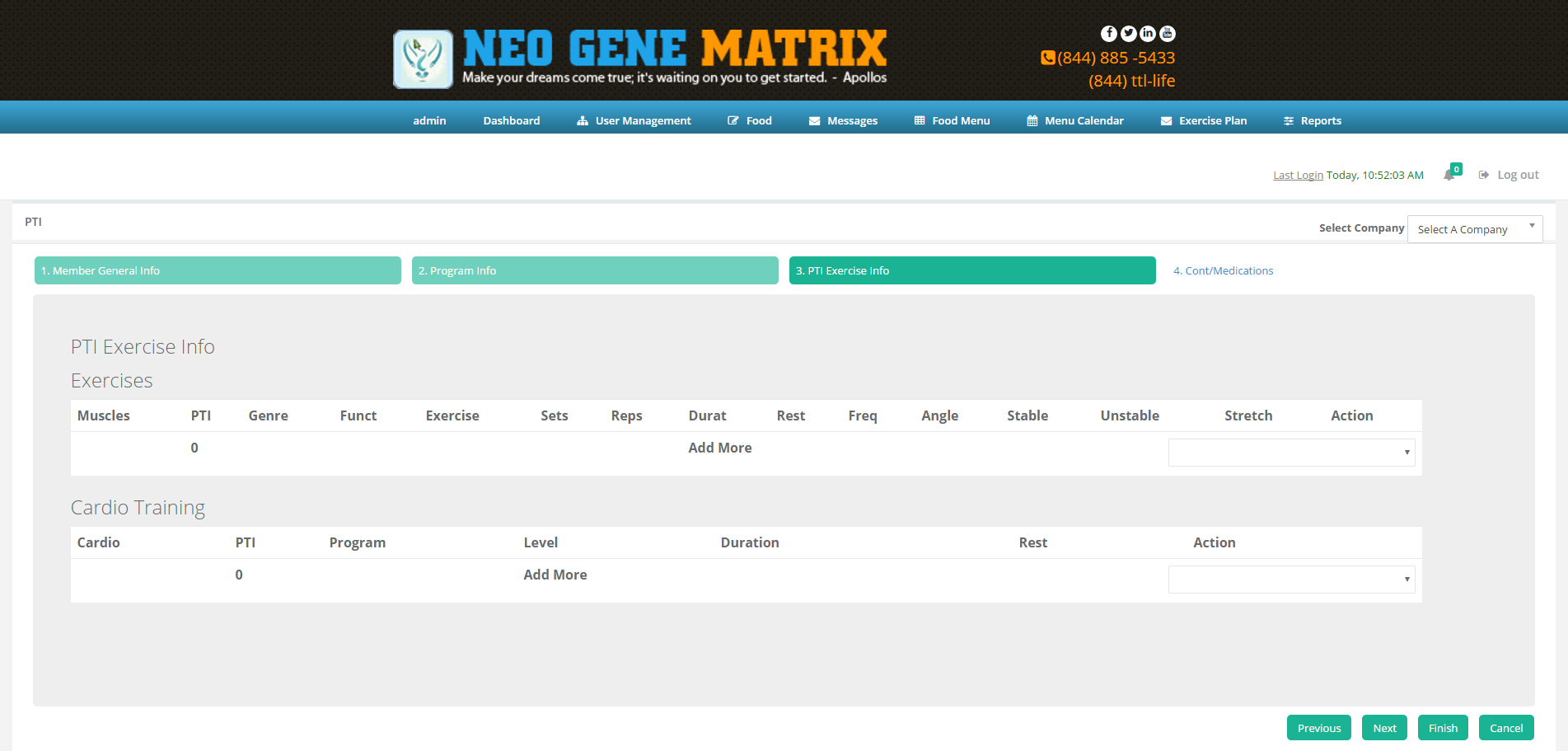The image size is (1568, 751).
Task: Open the notifications bell icon
Action: 1449,175
